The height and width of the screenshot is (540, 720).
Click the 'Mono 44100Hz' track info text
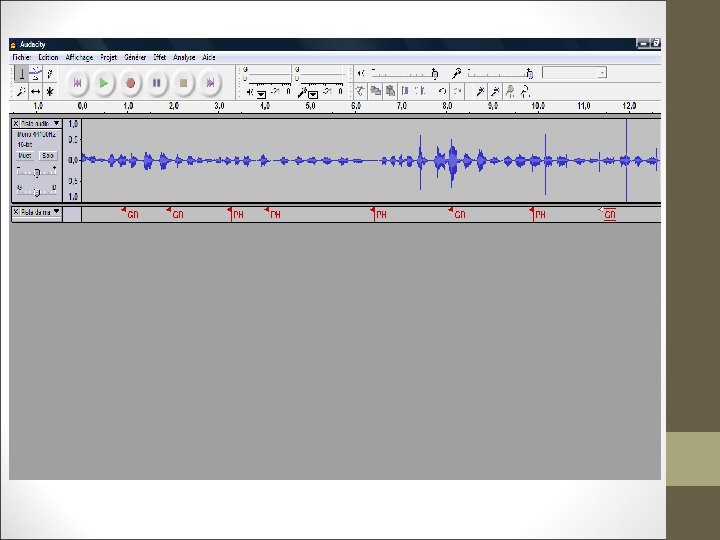[x=36, y=135]
